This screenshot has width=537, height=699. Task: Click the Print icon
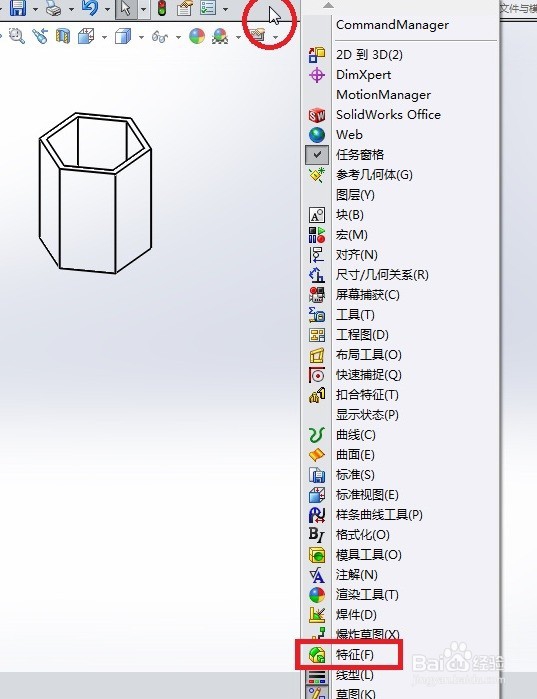click(53, 8)
